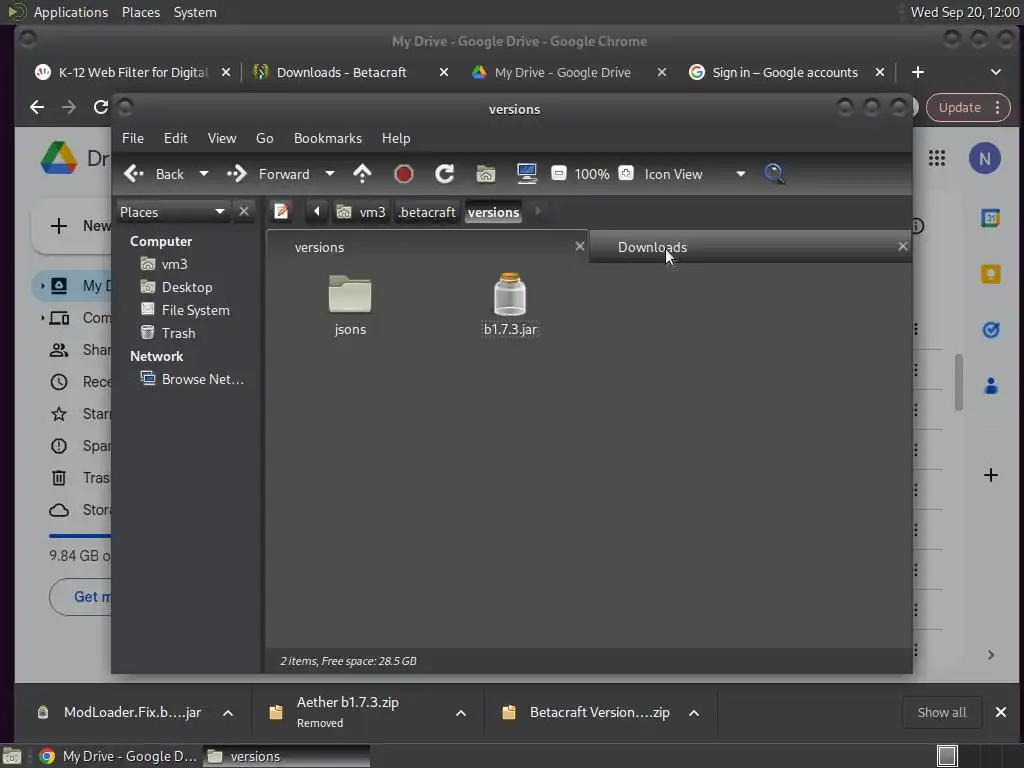Image resolution: width=1024 pixels, height=768 pixels.
Task: Switch to My Drive taskbar window button
Action: (x=119, y=756)
